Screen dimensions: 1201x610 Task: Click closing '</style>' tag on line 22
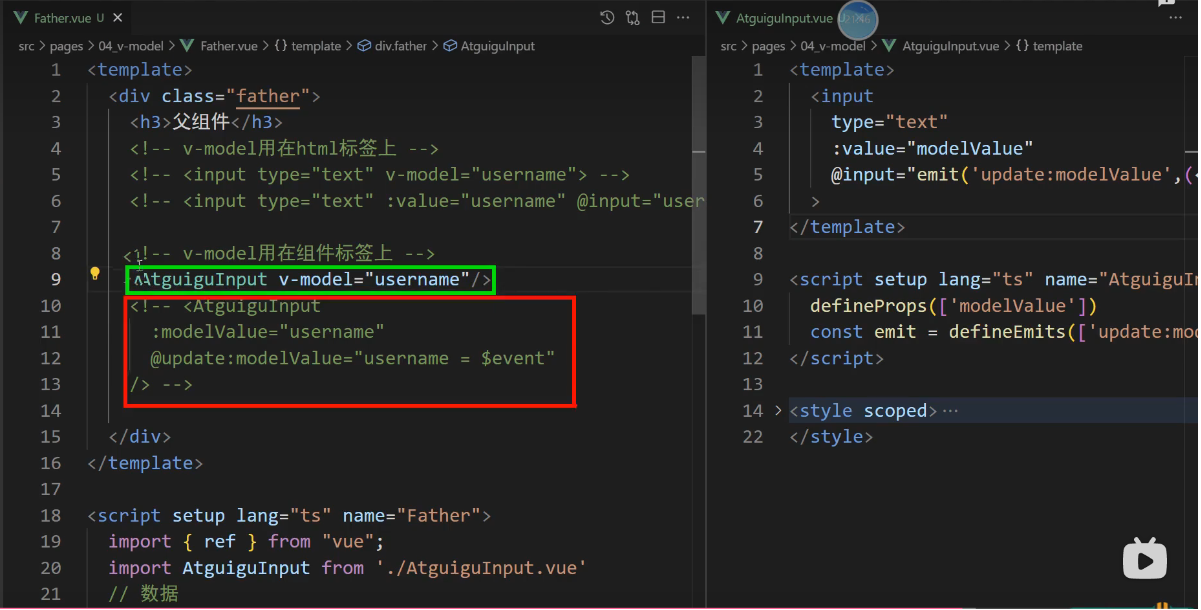(831, 437)
